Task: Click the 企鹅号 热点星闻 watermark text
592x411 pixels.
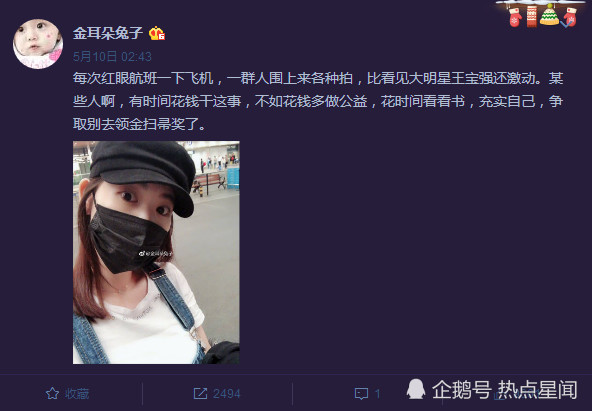Action: 505,389
